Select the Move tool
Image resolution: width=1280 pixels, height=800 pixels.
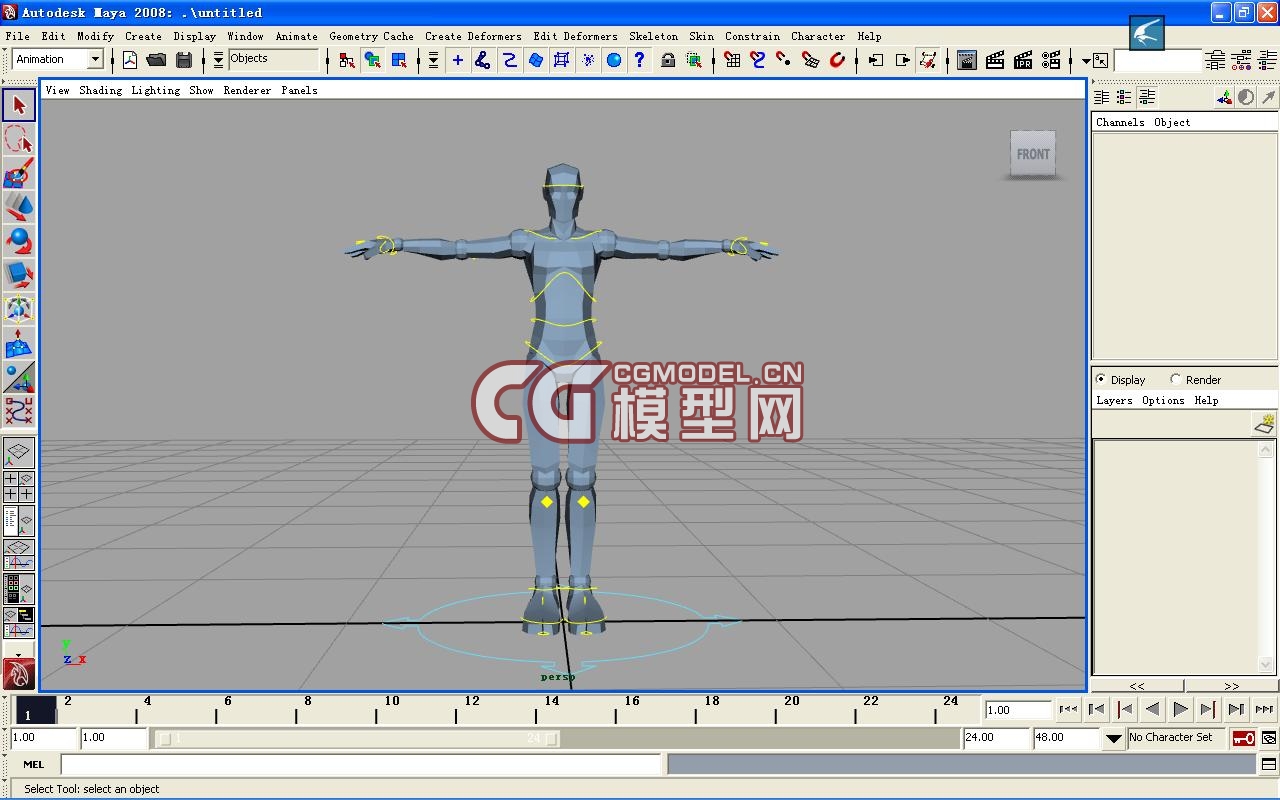point(18,206)
